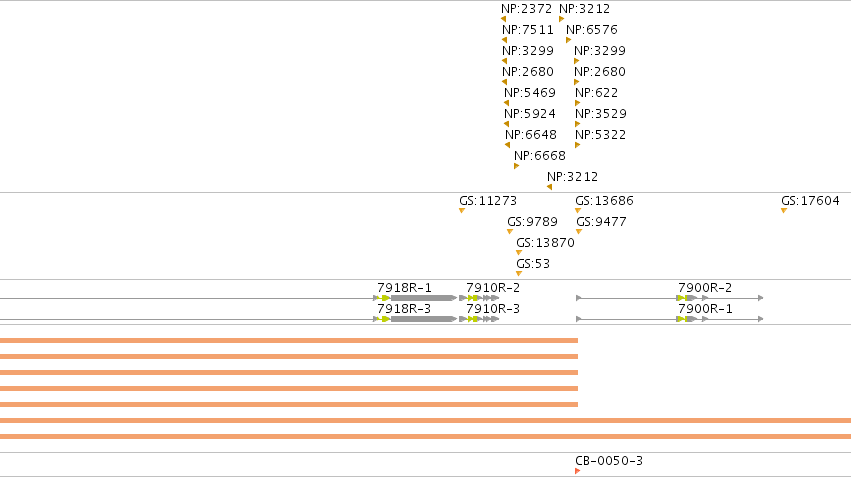Image resolution: width=851 pixels, height=477 pixels.
Task: Click the right-pointing arrow marker under NP:3212
Action: click(x=562, y=20)
